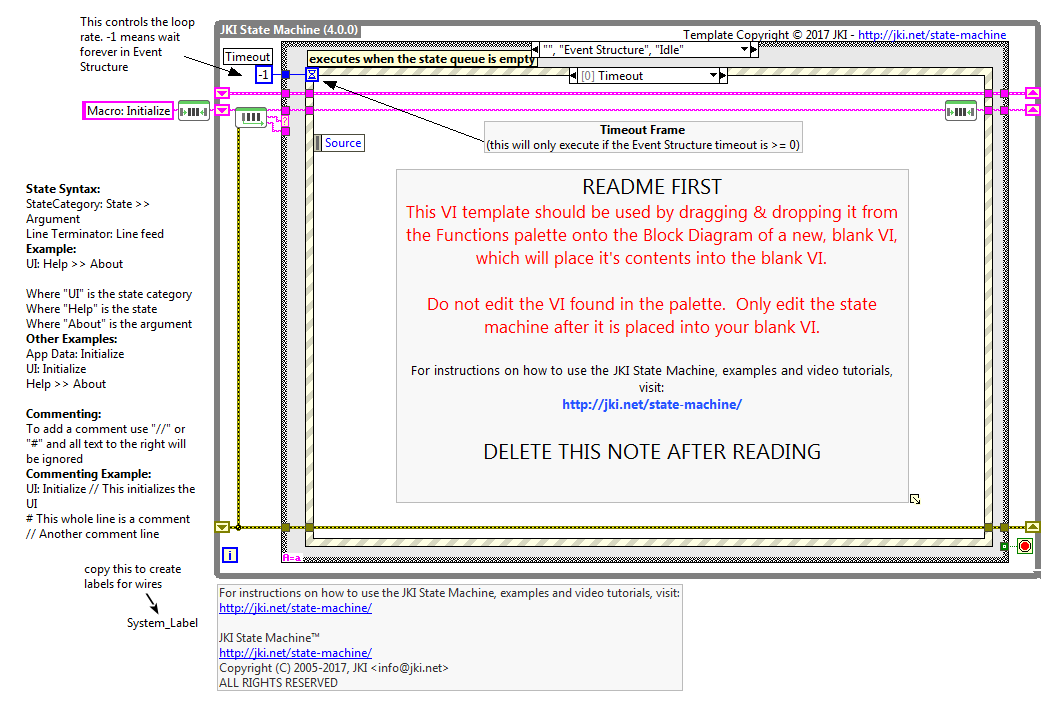Click the Parse State Queue VI with the green arrow
Image resolution: width=1064 pixels, height=712 pixels.
pyautogui.click(x=252, y=118)
